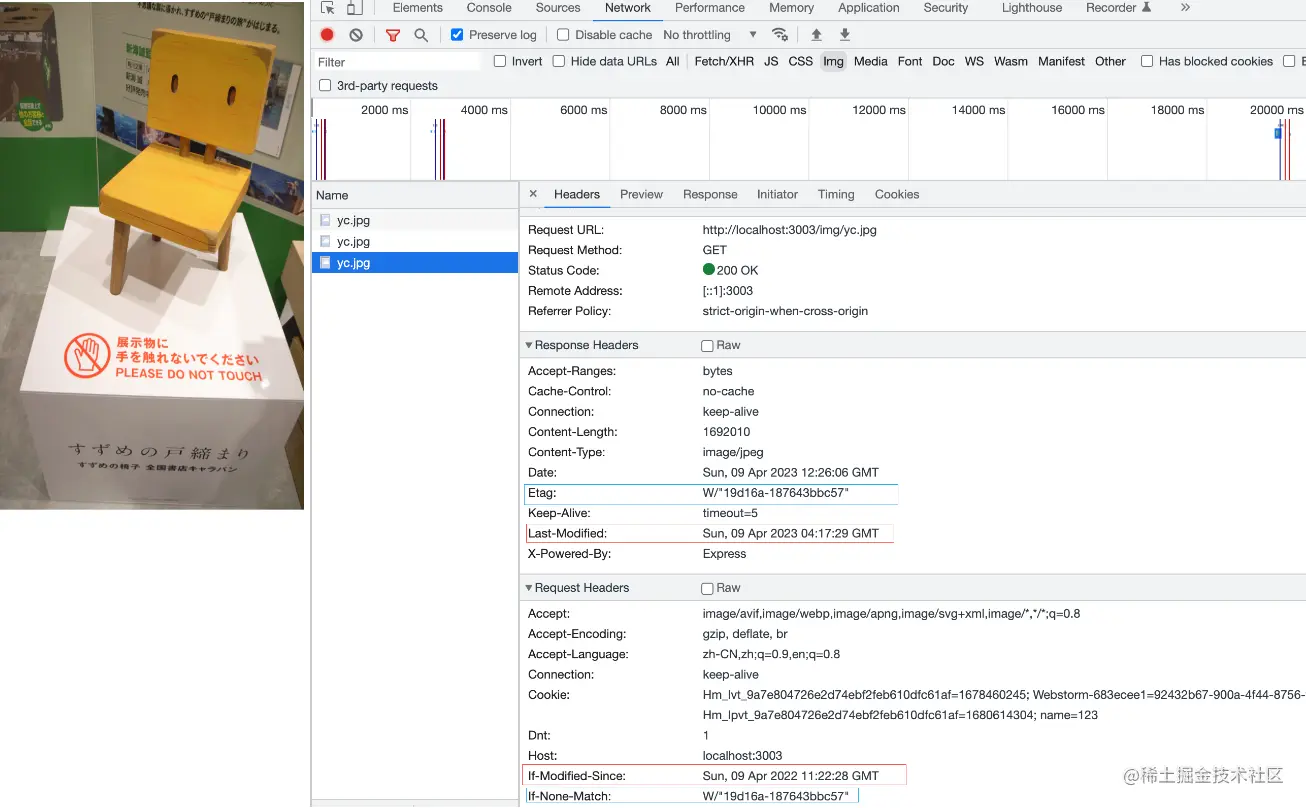Collapse the Response Headers section
Screen dimensions: 1306x808
coord(529,345)
